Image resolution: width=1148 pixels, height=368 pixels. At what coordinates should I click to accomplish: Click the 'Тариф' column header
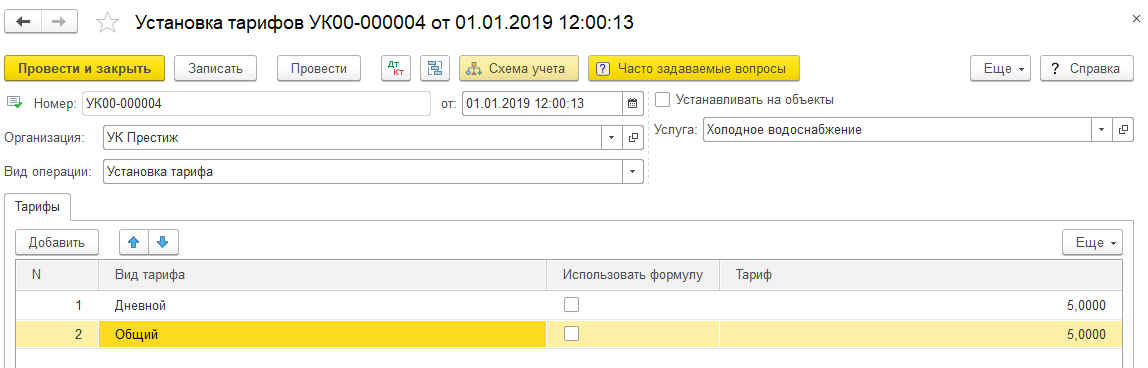point(921,275)
